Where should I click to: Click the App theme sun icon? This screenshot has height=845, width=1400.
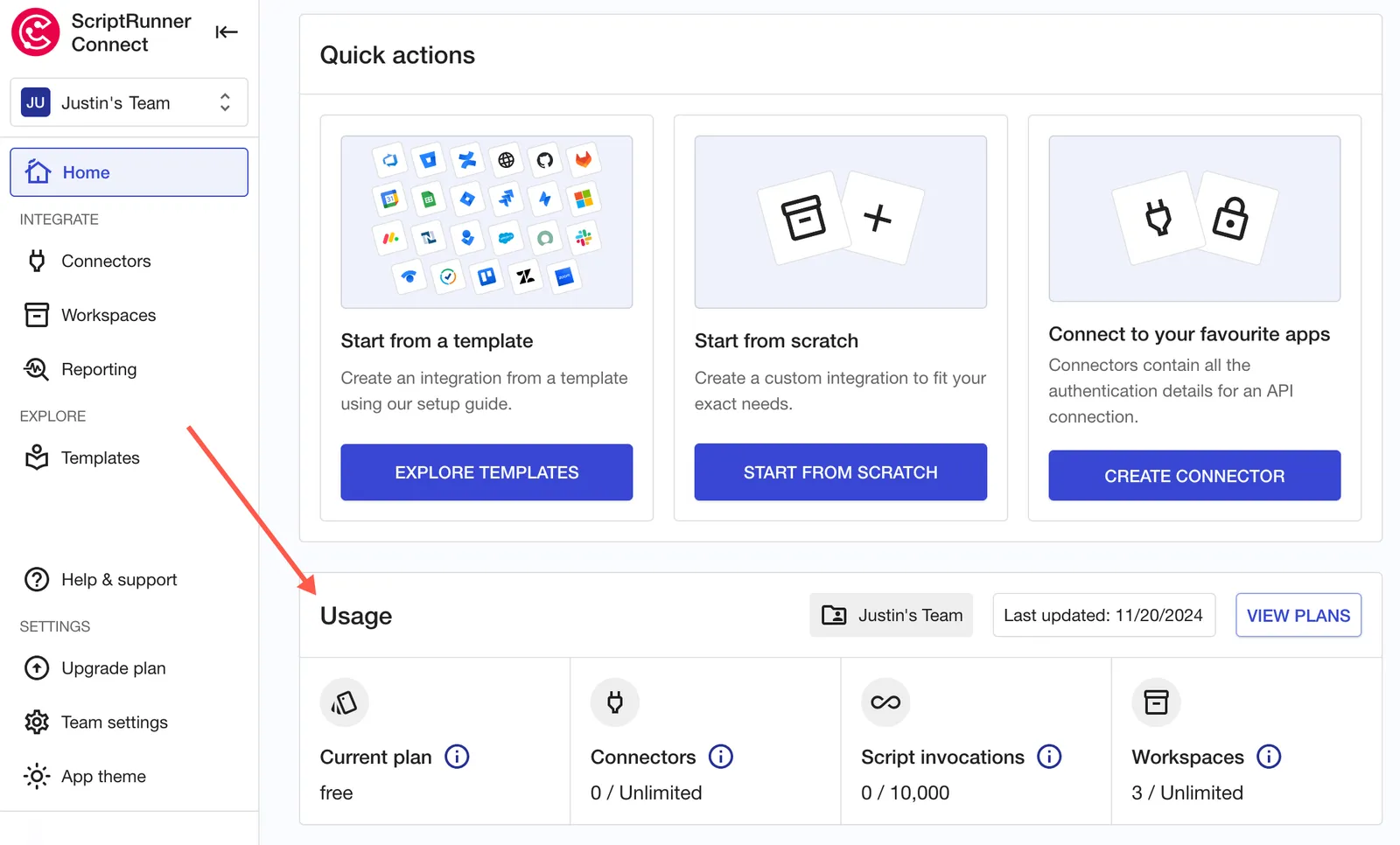[x=37, y=777]
